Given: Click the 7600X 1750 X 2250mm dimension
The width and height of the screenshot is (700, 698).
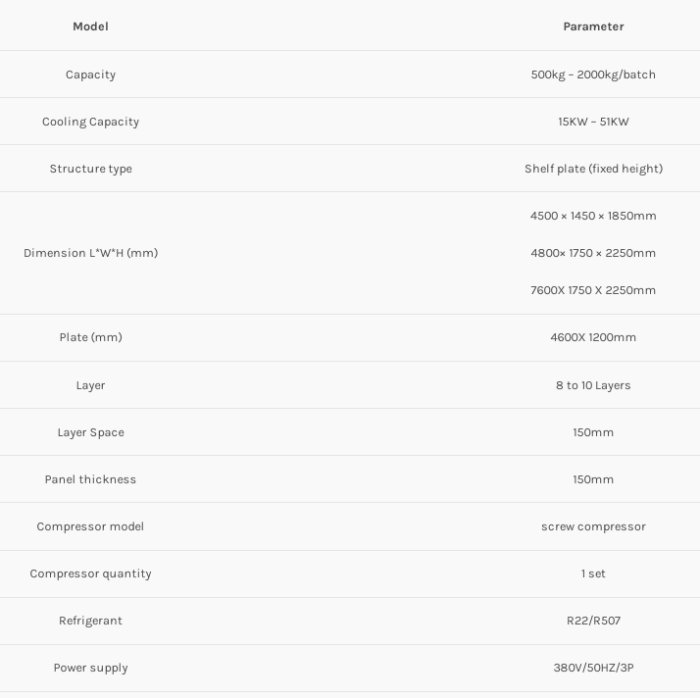Looking at the screenshot, I should (593, 291).
